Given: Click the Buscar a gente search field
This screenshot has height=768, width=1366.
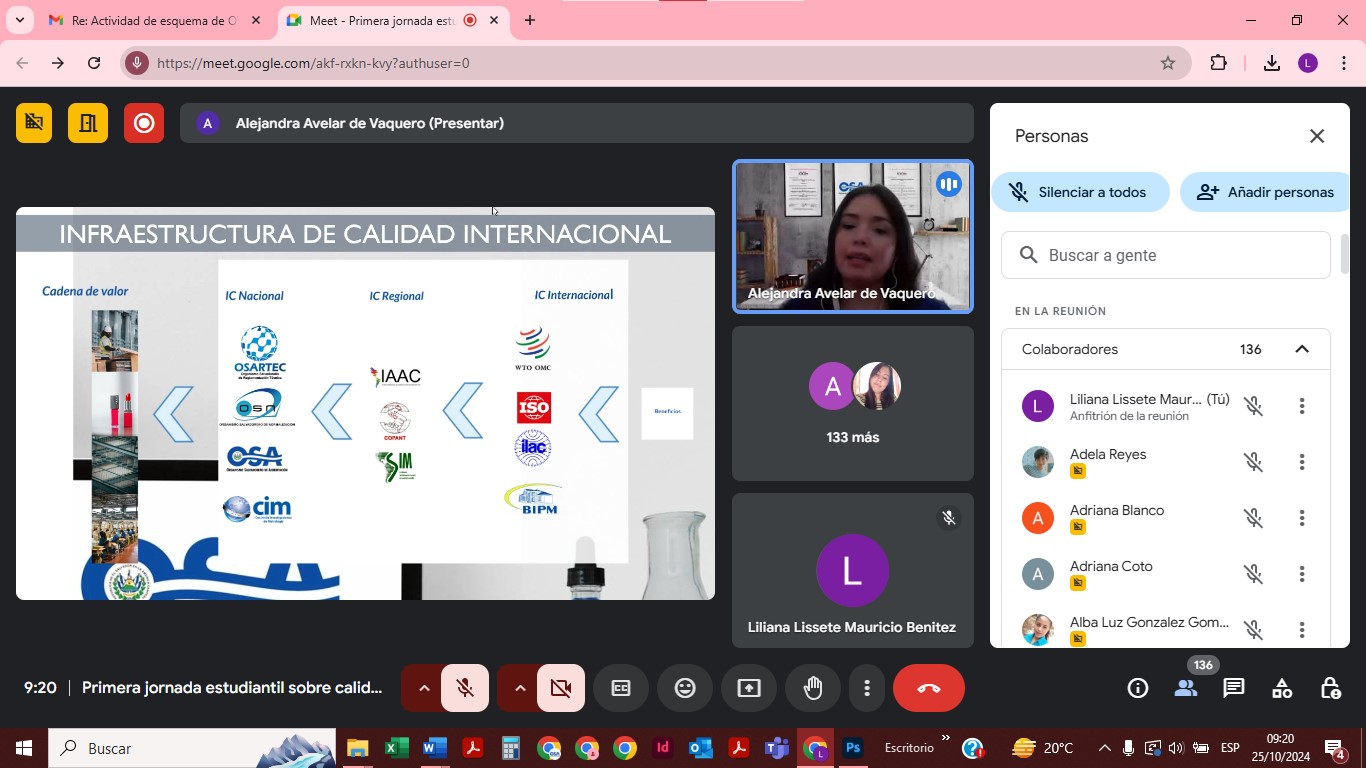Looking at the screenshot, I should click(1166, 255).
